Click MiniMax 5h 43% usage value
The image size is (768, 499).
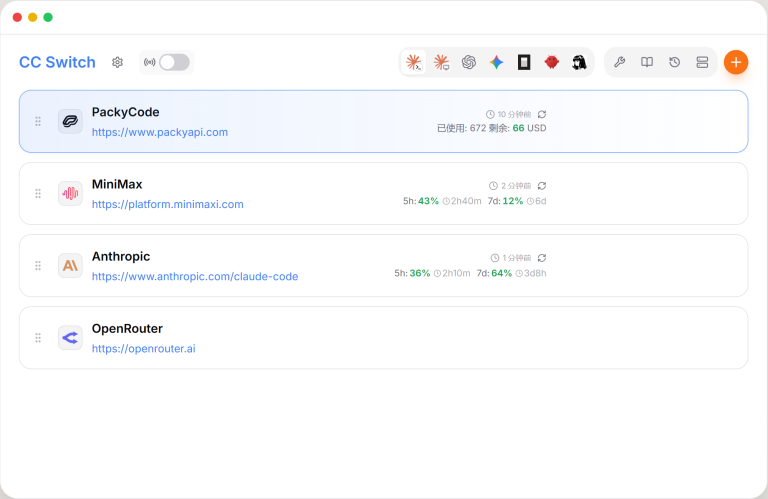click(x=428, y=201)
